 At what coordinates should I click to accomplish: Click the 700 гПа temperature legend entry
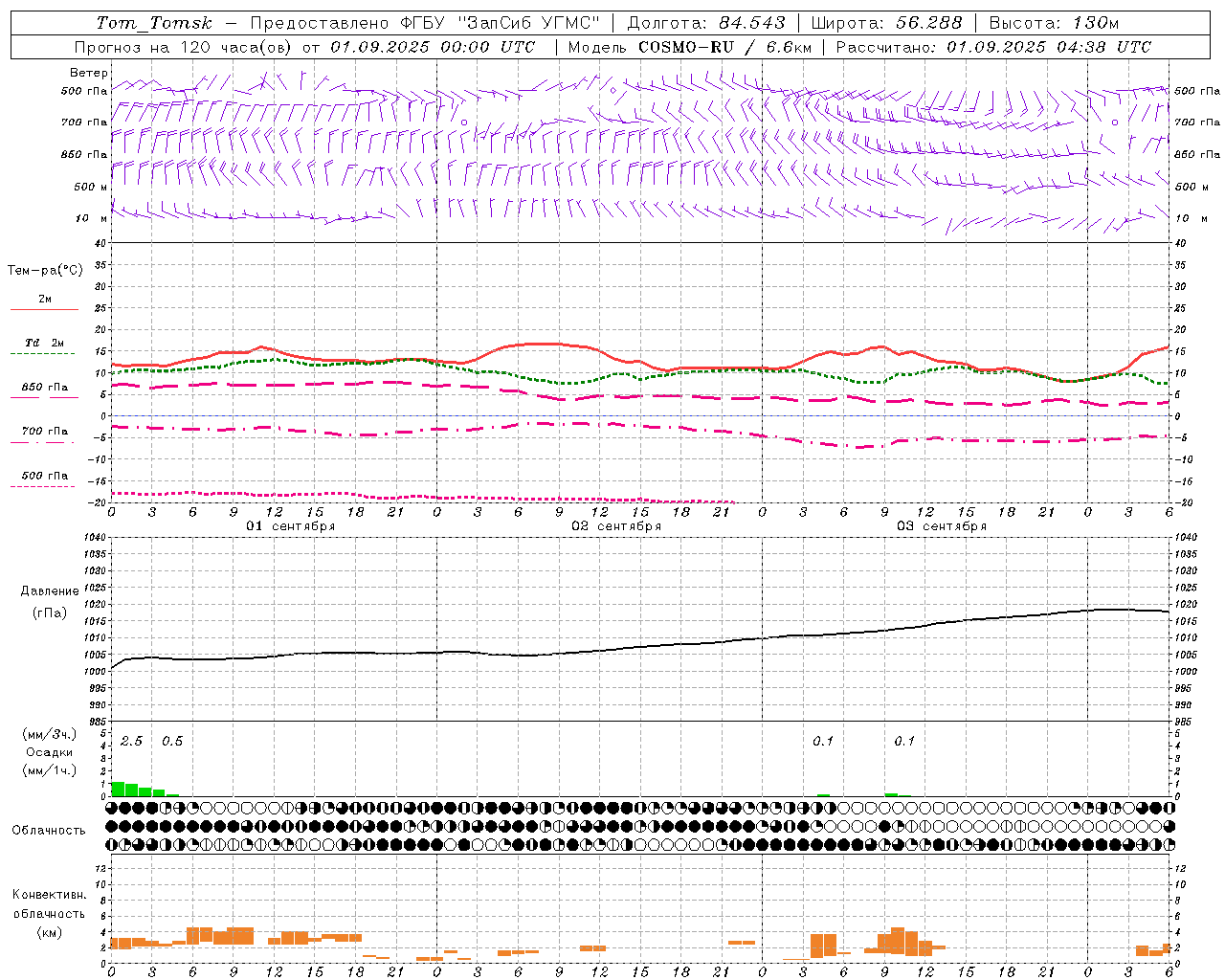[x=44, y=435]
